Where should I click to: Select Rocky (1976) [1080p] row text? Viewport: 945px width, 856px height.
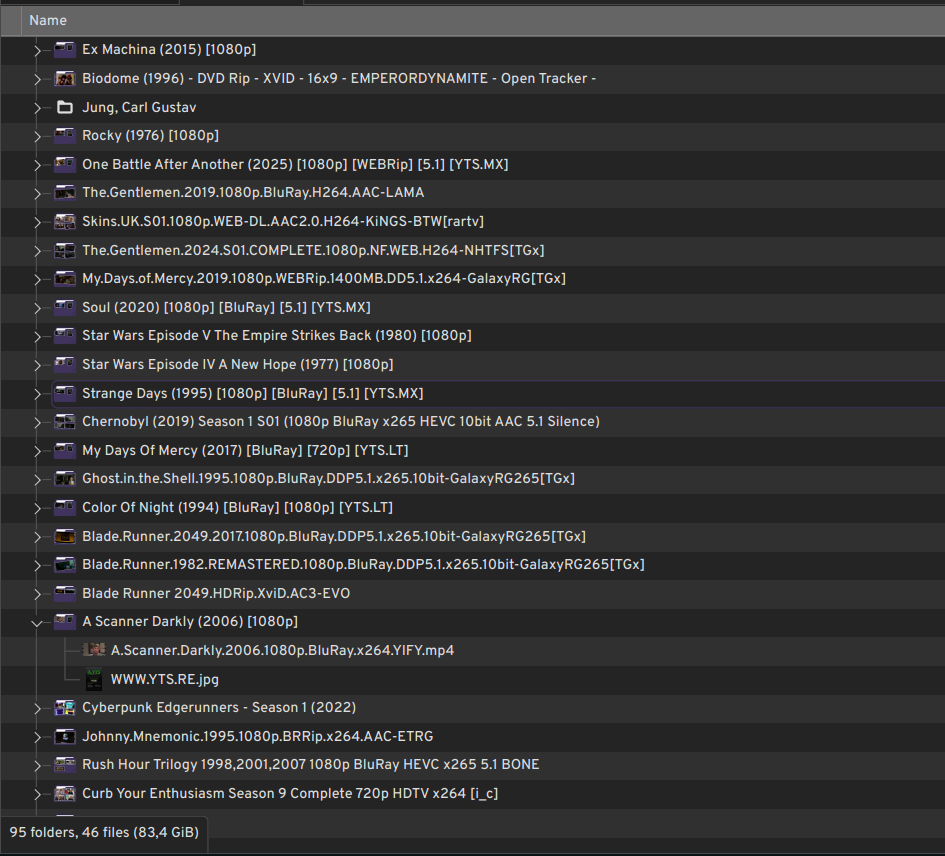click(151, 136)
